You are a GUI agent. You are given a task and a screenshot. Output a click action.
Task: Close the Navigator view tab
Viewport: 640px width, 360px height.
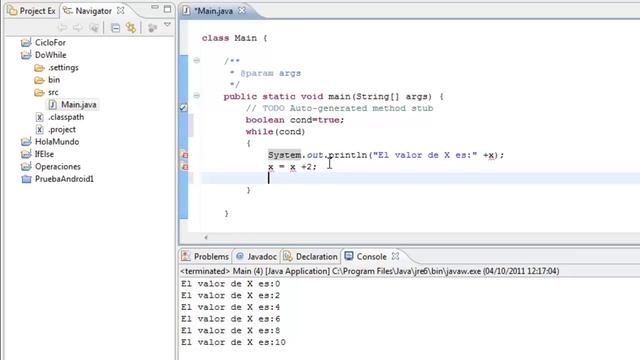tap(120, 10)
